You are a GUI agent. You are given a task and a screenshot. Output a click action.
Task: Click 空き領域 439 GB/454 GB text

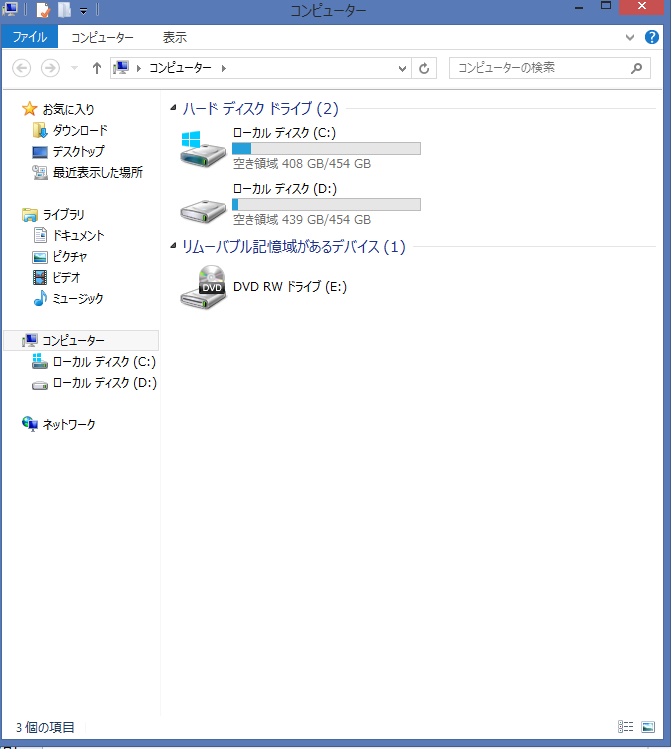point(302,220)
